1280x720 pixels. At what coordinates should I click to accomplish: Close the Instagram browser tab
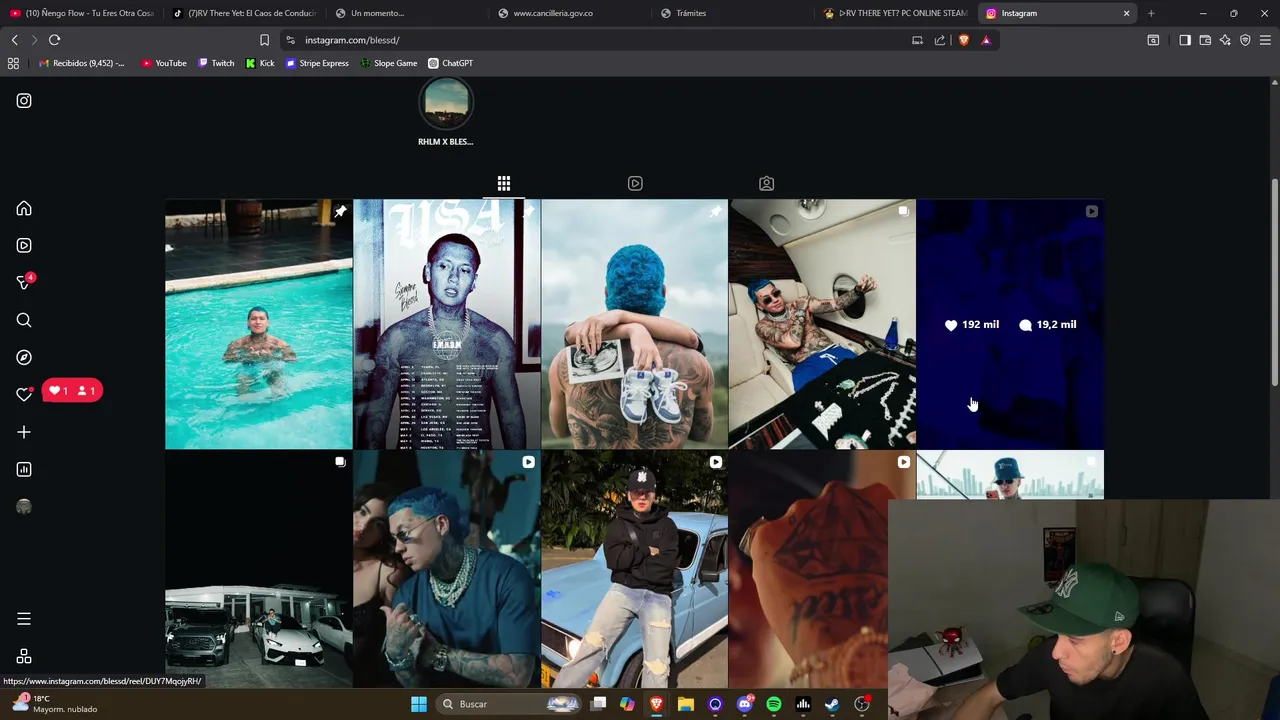[x=1126, y=13]
